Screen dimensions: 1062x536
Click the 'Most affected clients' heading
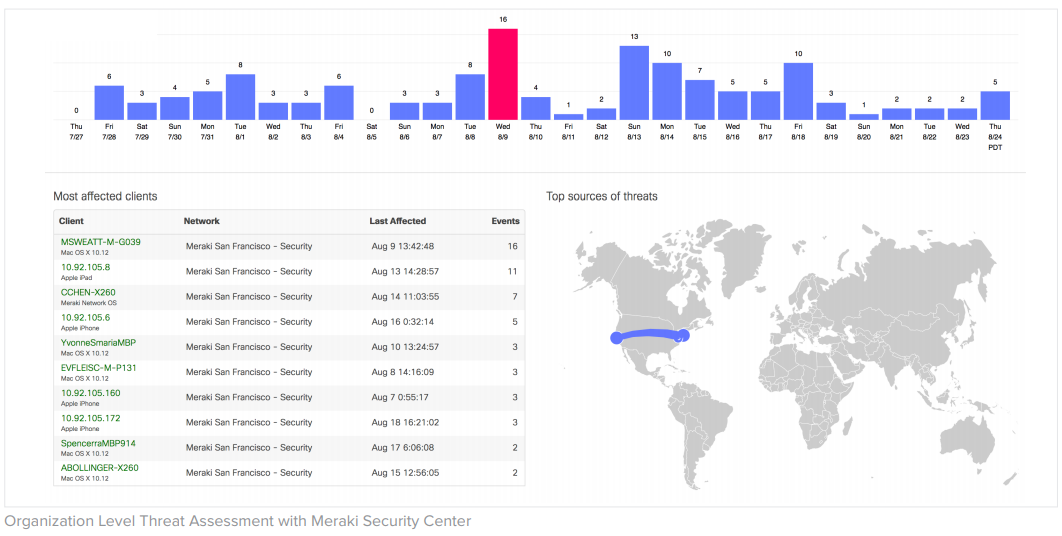point(105,197)
